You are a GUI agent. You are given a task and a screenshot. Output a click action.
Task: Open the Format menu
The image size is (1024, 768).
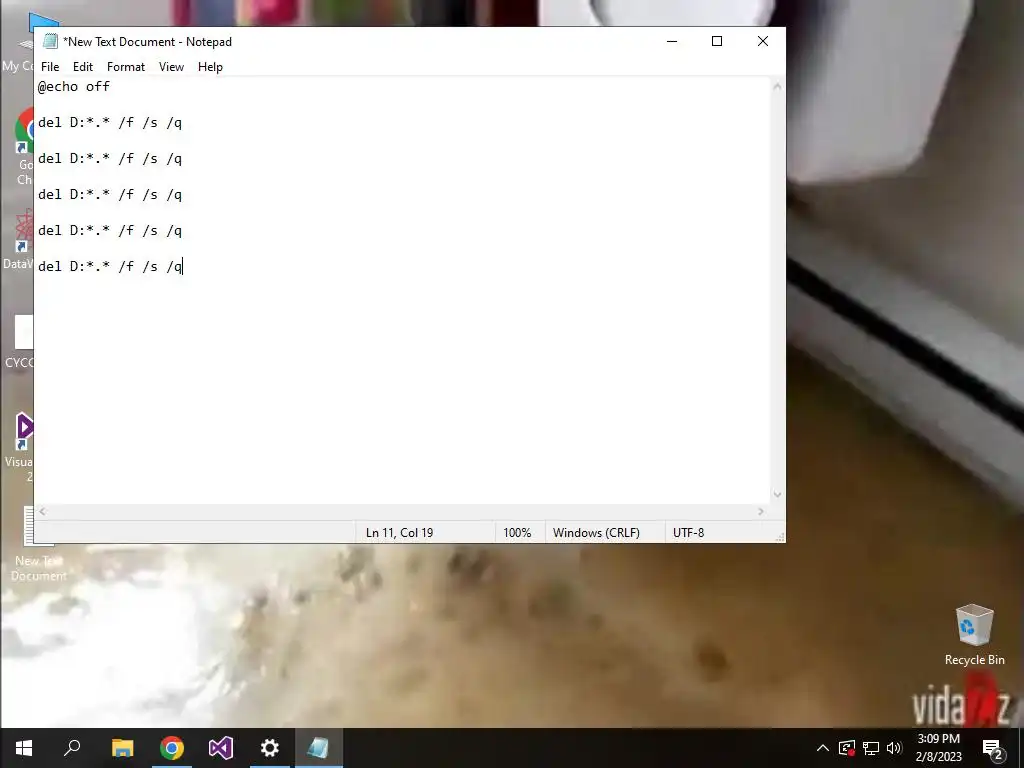(125, 67)
